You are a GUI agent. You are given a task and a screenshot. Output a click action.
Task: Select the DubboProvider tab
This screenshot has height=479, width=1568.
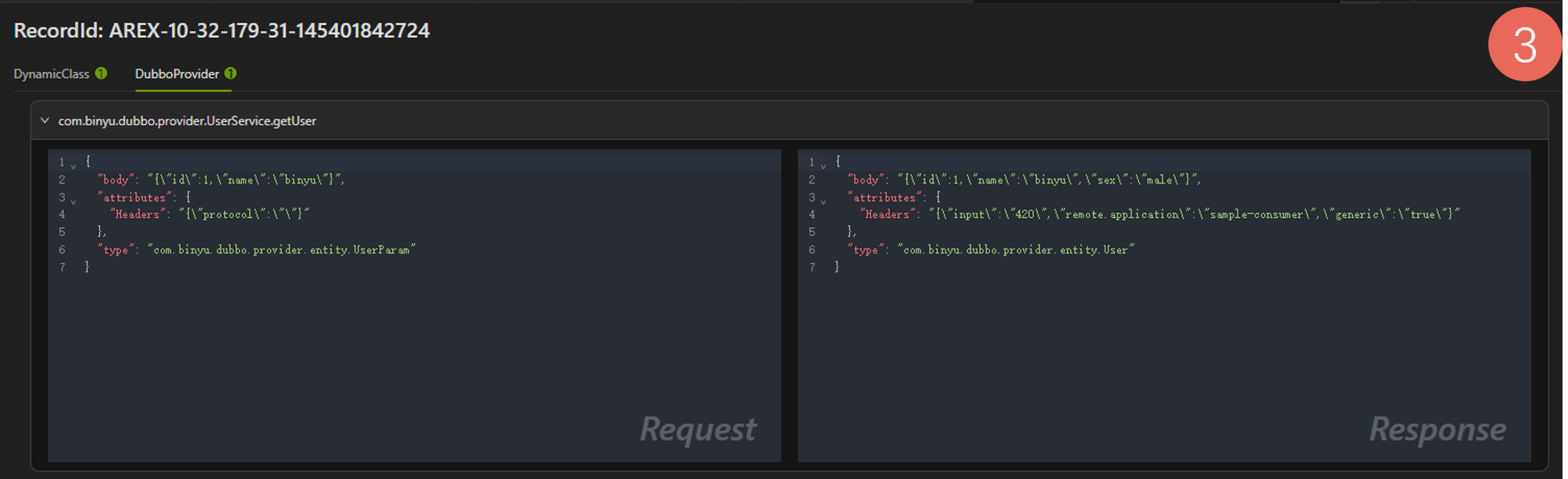(177, 73)
